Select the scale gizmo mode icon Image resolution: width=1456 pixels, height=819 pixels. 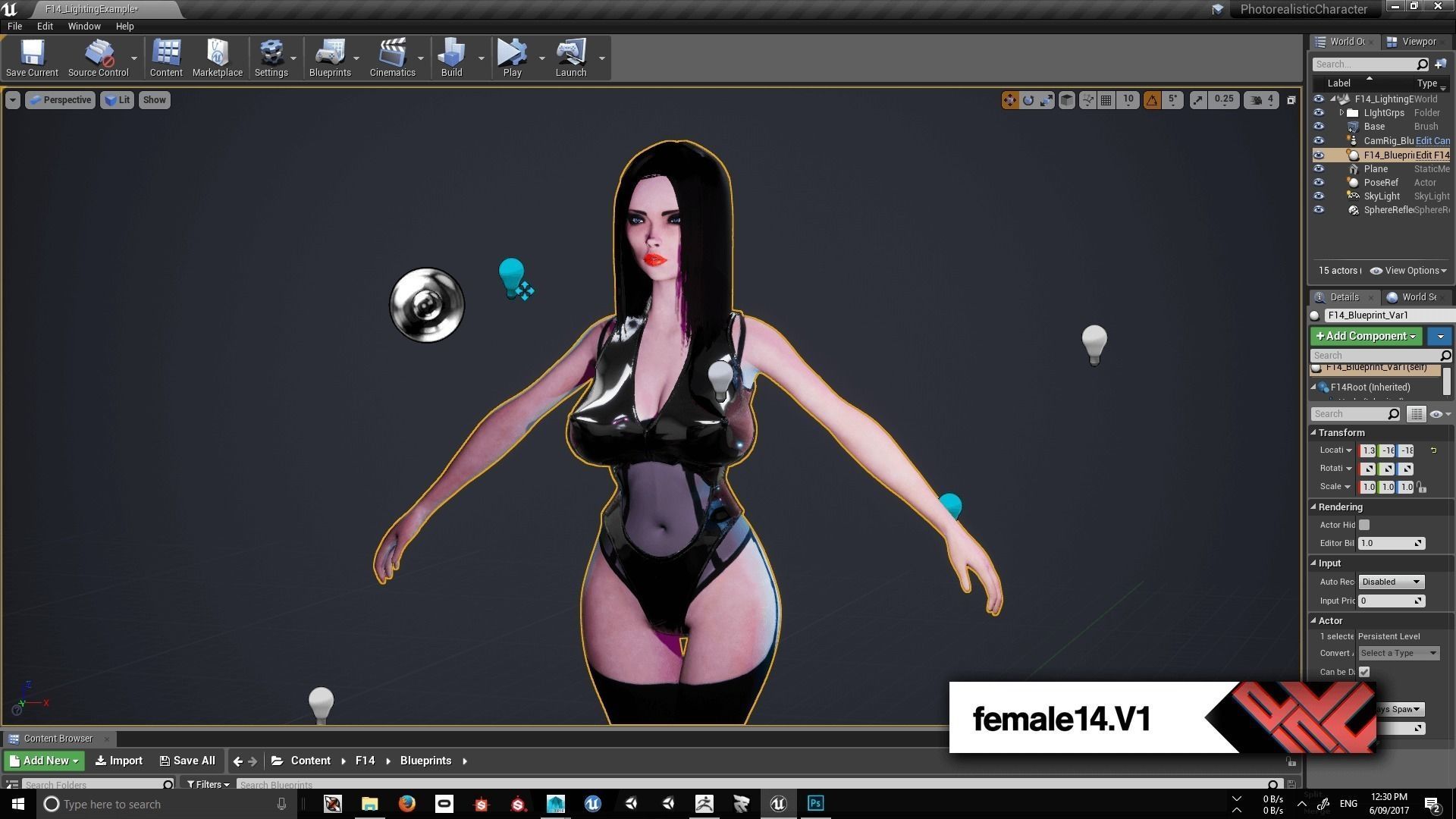(x=1046, y=100)
